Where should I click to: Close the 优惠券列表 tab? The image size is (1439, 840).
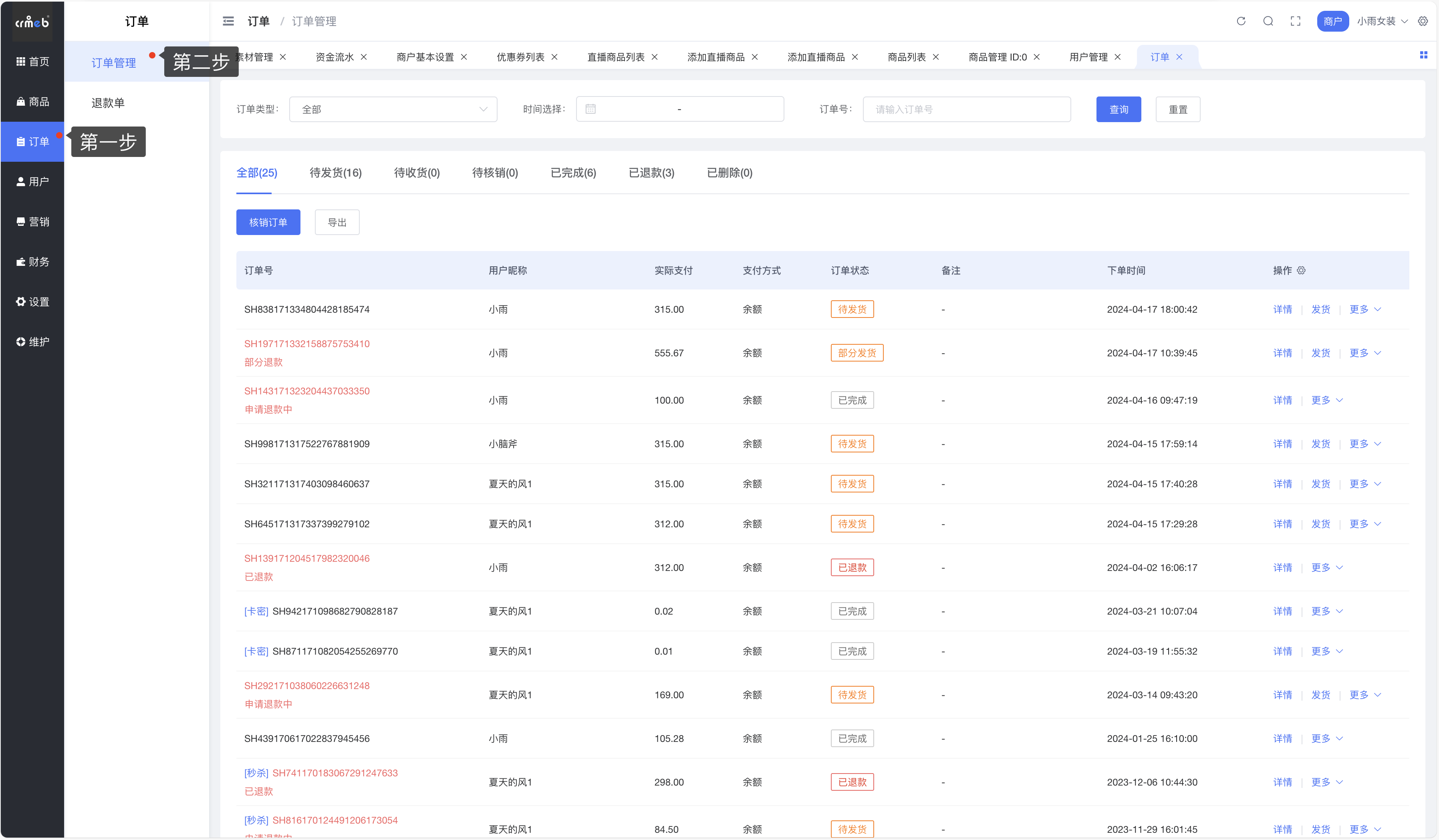coord(554,57)
